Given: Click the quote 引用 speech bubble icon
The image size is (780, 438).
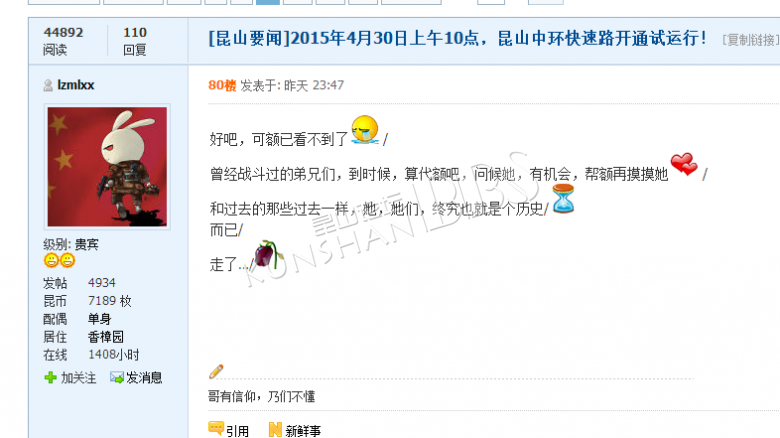Looking at the screenshot, I should tap(216, 429).
